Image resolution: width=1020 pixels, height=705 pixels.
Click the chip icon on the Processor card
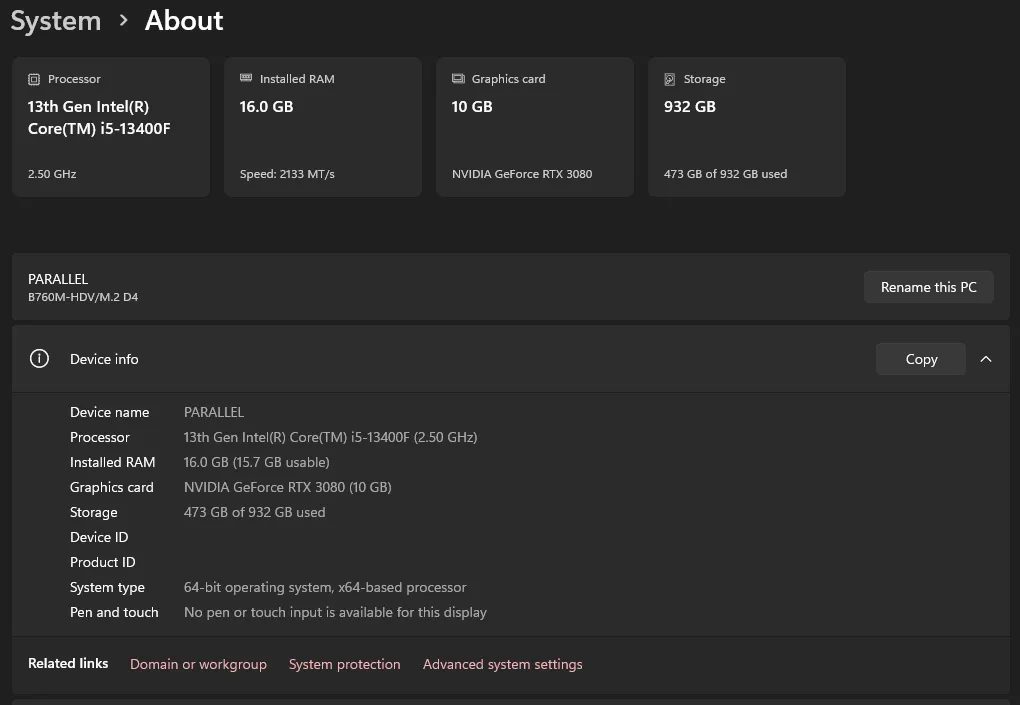tap(34, 79)
